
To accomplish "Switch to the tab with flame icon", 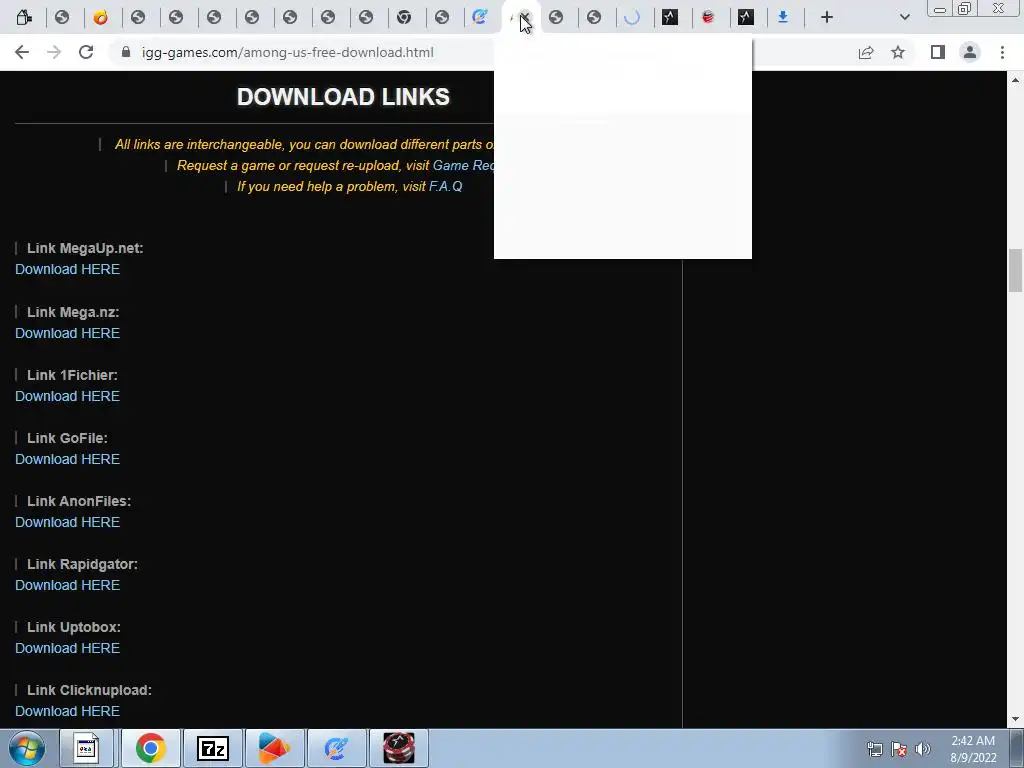I will click(x=101, y=17).
